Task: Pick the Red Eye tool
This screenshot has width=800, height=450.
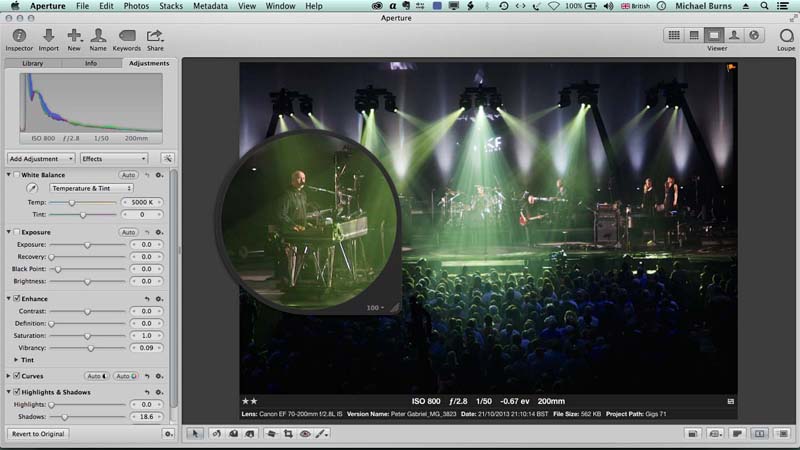Action: tap(305, 434)
